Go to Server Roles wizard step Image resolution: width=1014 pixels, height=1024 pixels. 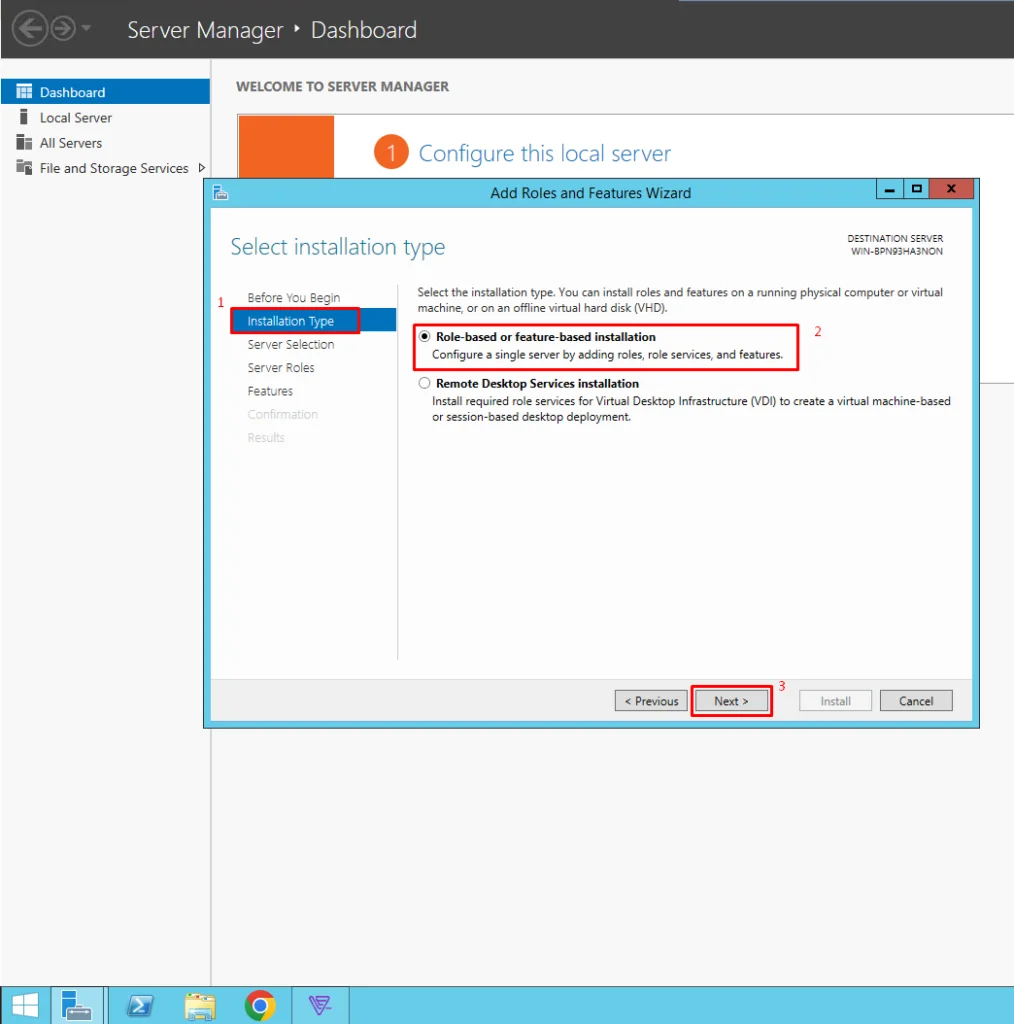tap(281, 368)
